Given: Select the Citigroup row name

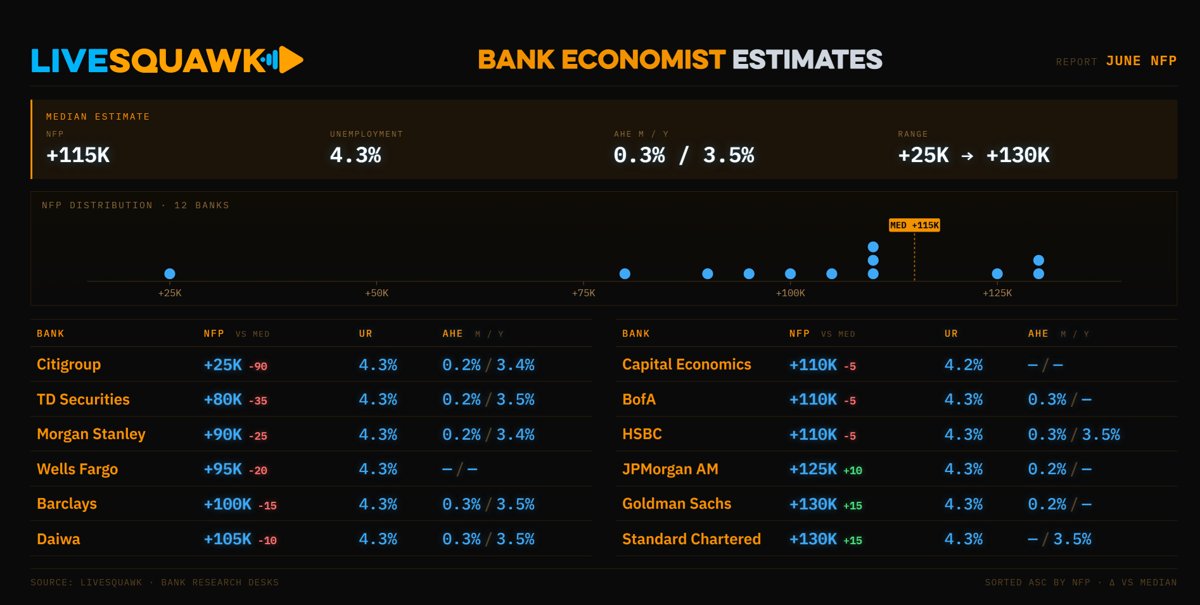Looking at the screenshot, I should point(69,364).
